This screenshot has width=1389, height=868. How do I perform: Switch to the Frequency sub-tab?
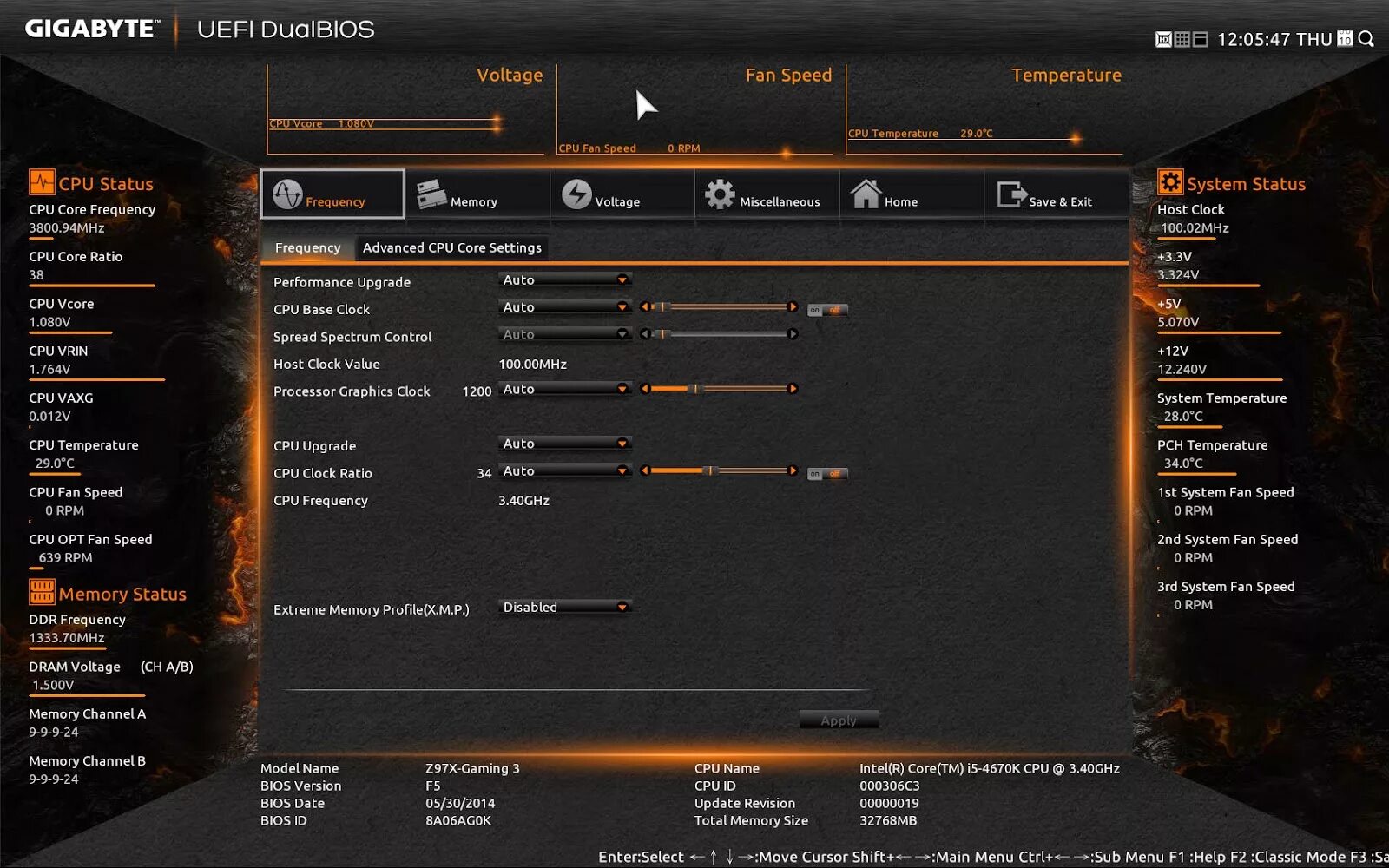[x=307, y=247]
